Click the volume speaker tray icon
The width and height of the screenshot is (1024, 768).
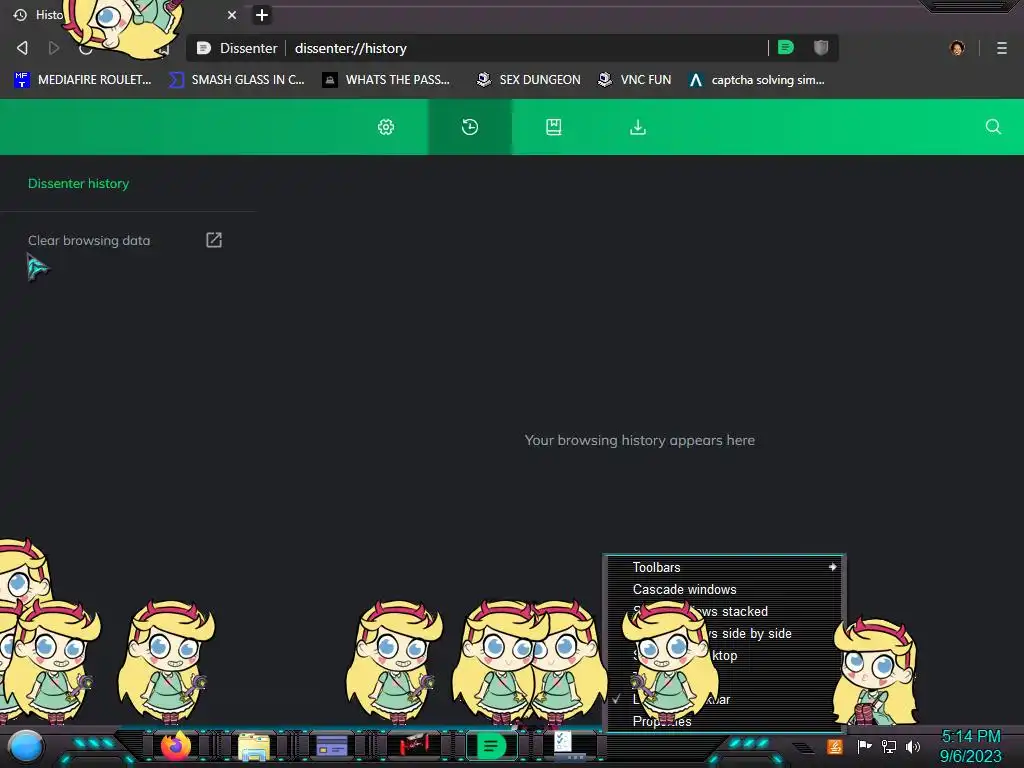click(x=913, y=746)
